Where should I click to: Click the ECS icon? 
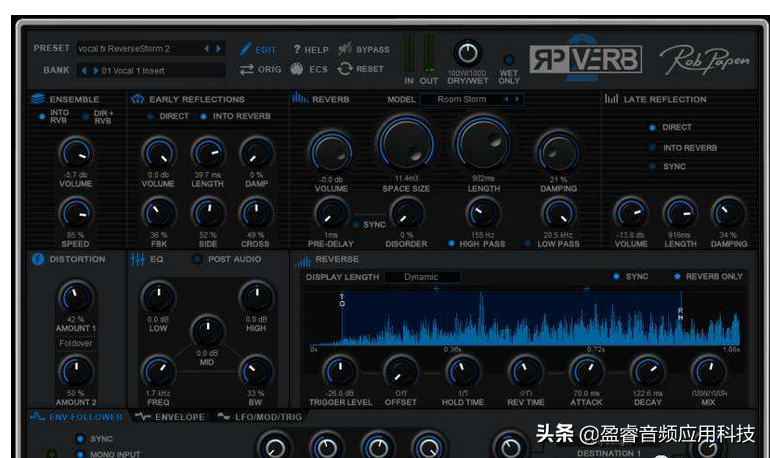[297, 70]
